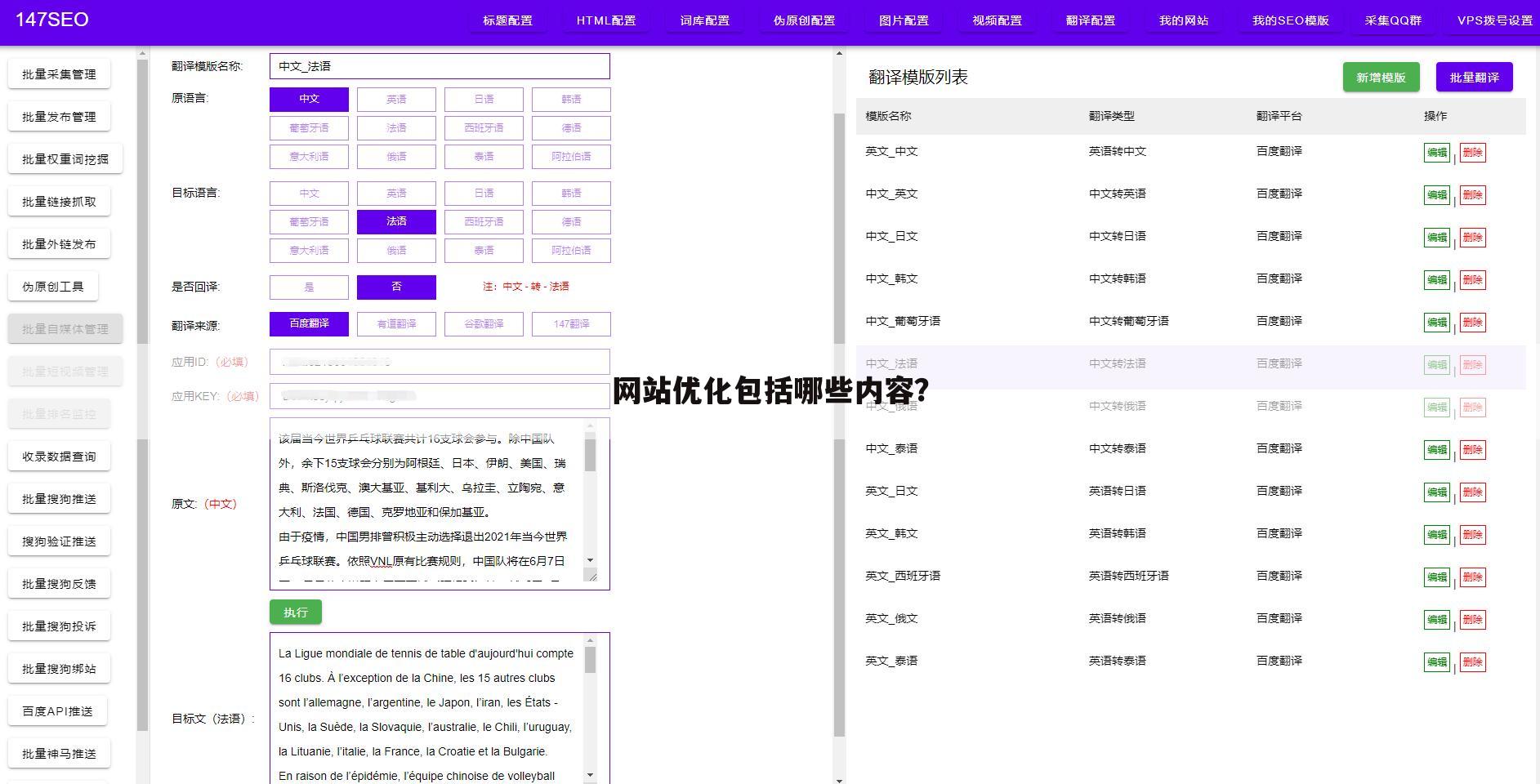The width and height of the screenshot is (1540, 784).
Task: Open the 翻译配置 tab
Action: (x=1090, y=20)
